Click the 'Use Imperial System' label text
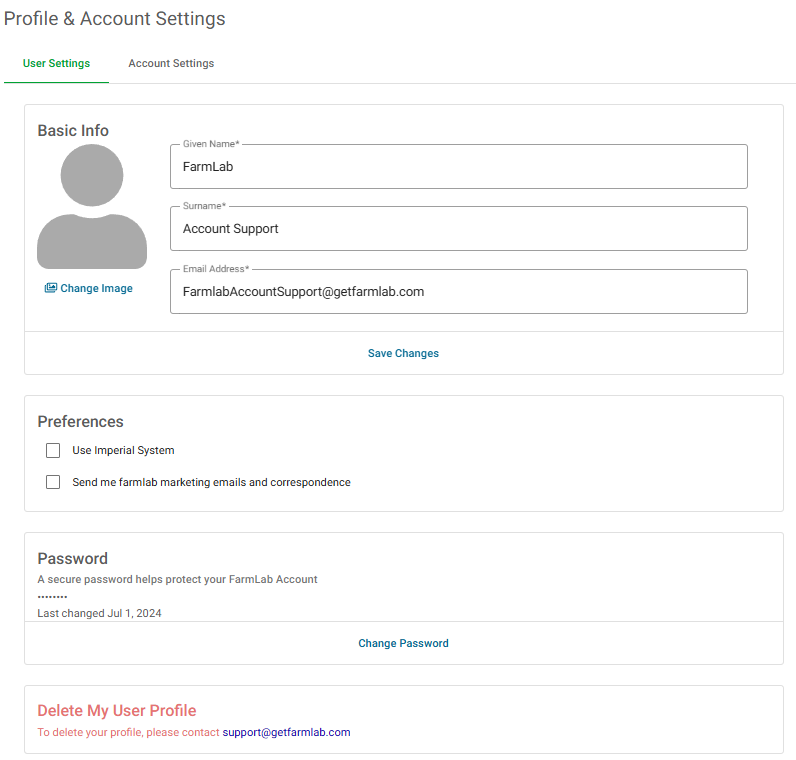This screenshot has width=796, height=760. (123, 451)
